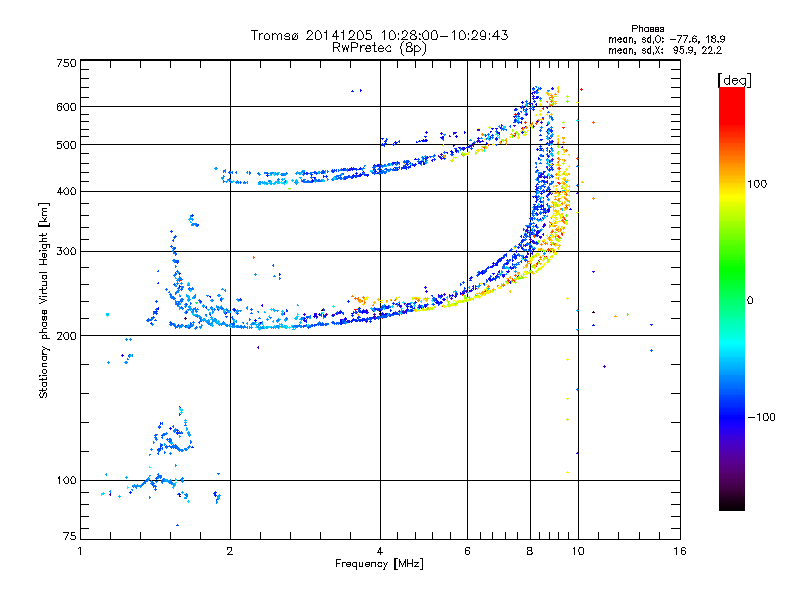This screenshot has height=600, width=800.
Task: Click the 'Frequency [MHz]' axis label
Action: 379,564
